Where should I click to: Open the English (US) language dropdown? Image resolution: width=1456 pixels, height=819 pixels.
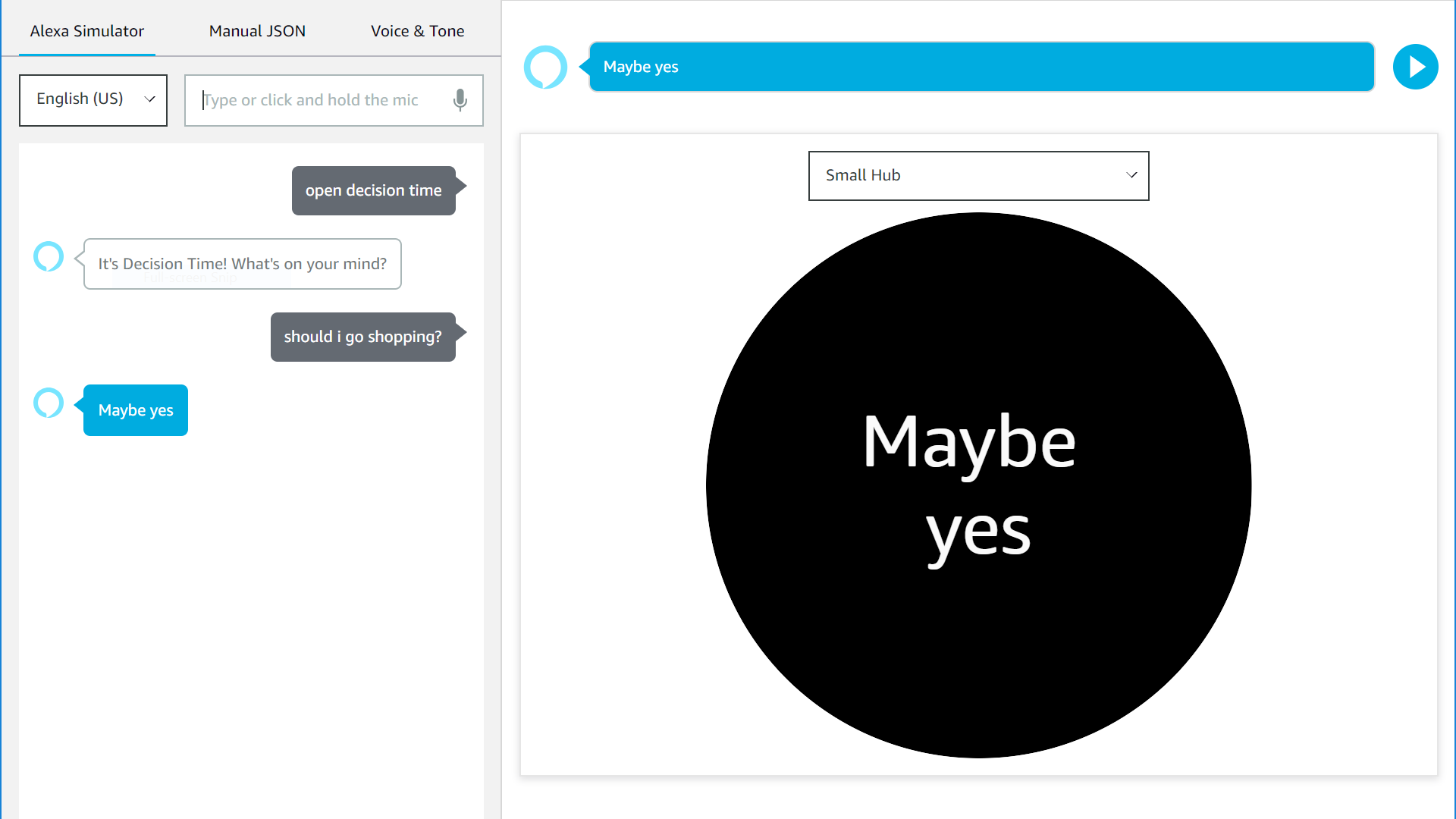tap(93, 99)
